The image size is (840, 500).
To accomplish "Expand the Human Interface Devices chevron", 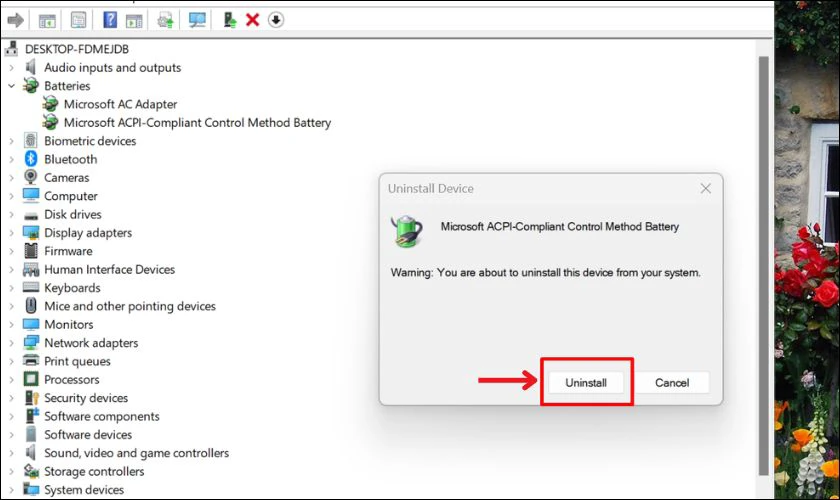I will [11, 269].
